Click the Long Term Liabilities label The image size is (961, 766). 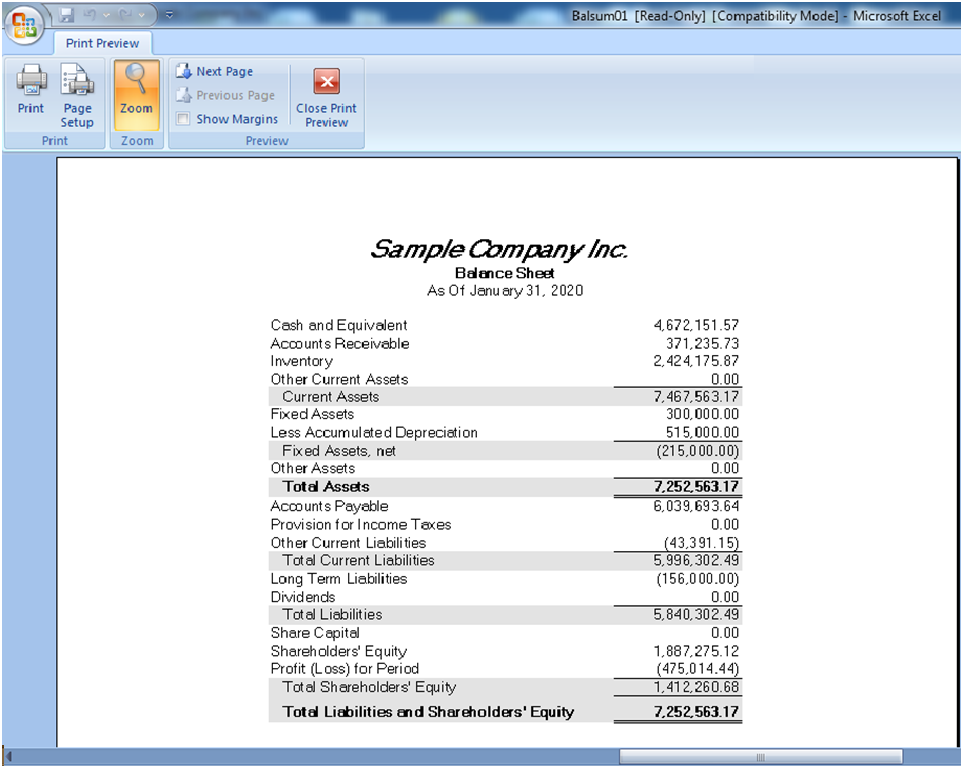pos(339,579)
